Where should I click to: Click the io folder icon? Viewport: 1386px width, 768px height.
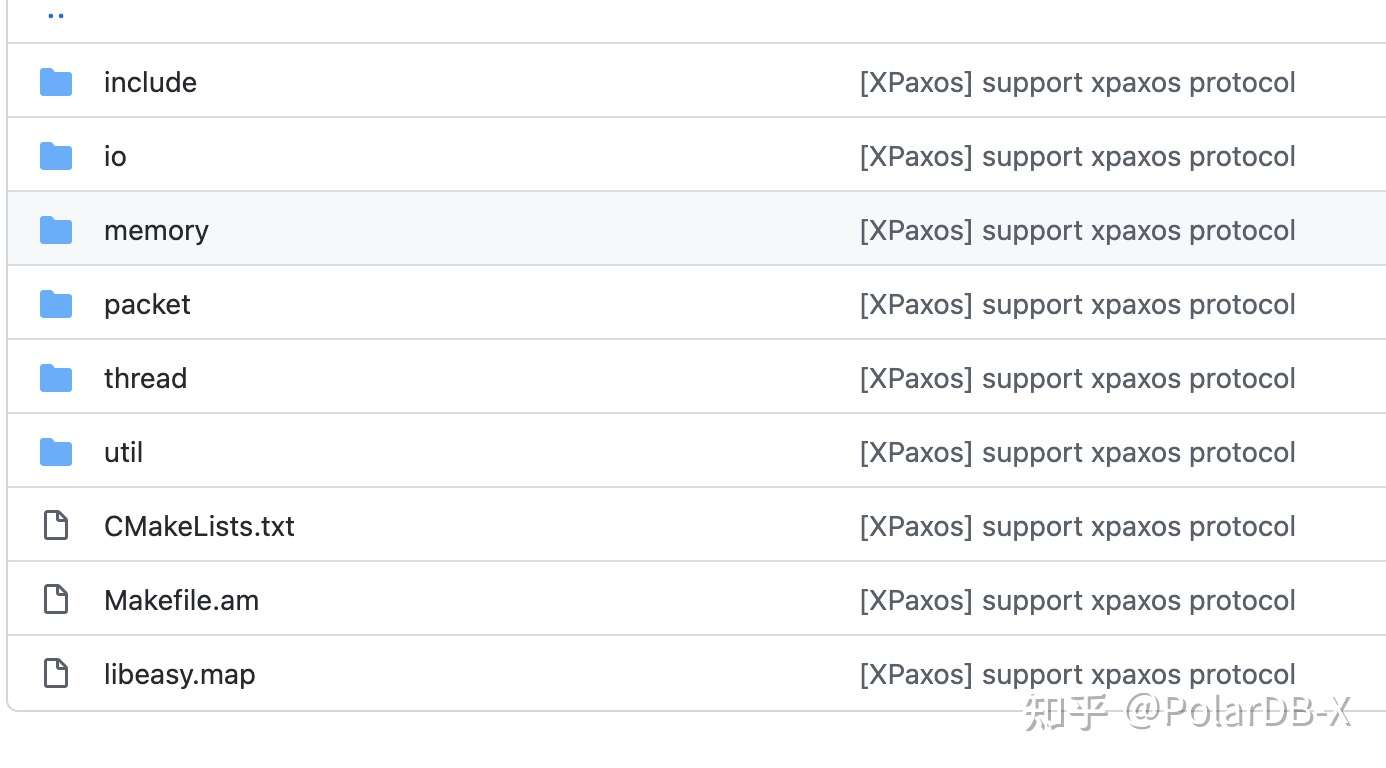pyautogui.click(x=56, y=156)
